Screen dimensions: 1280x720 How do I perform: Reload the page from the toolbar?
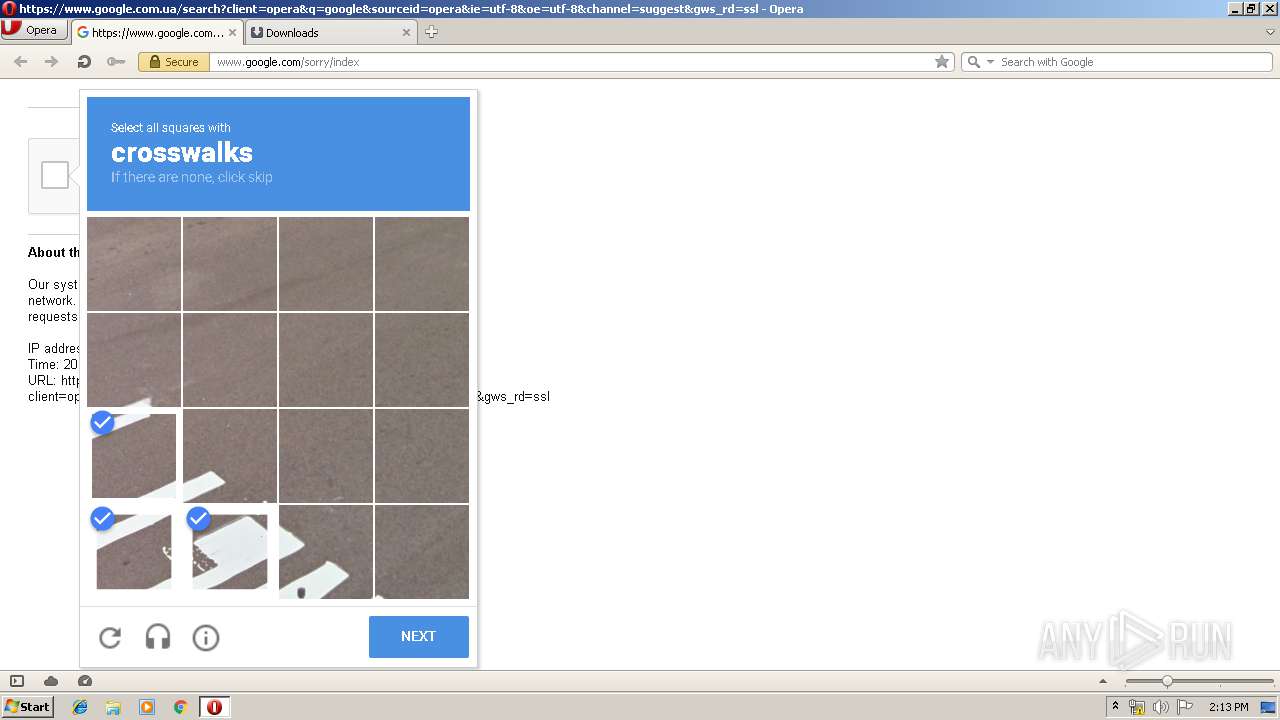point(84,62)
